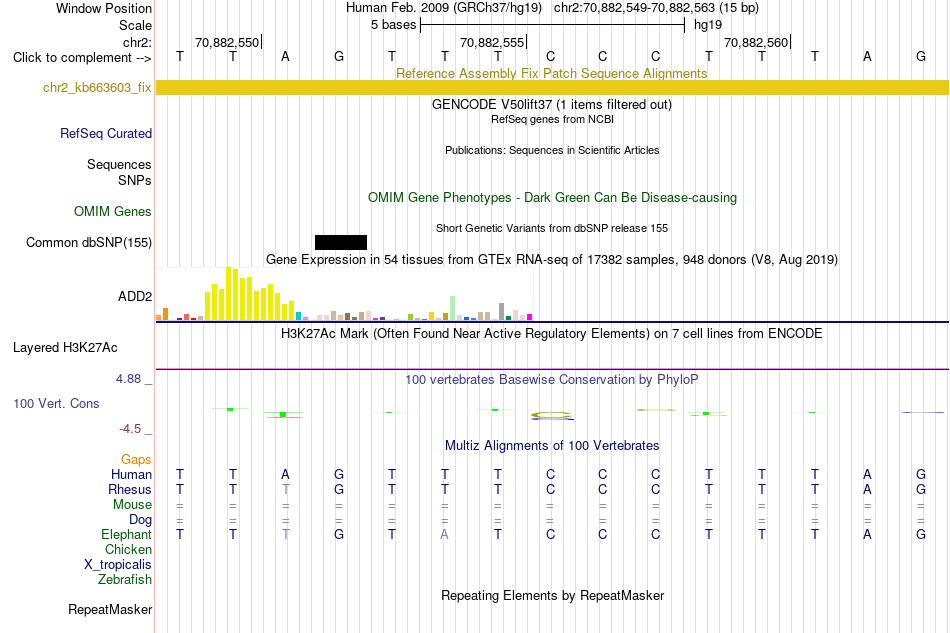
Task: Click 'Short Genetic Variants from dbSNP release 155'
Action: pos(552,228)
